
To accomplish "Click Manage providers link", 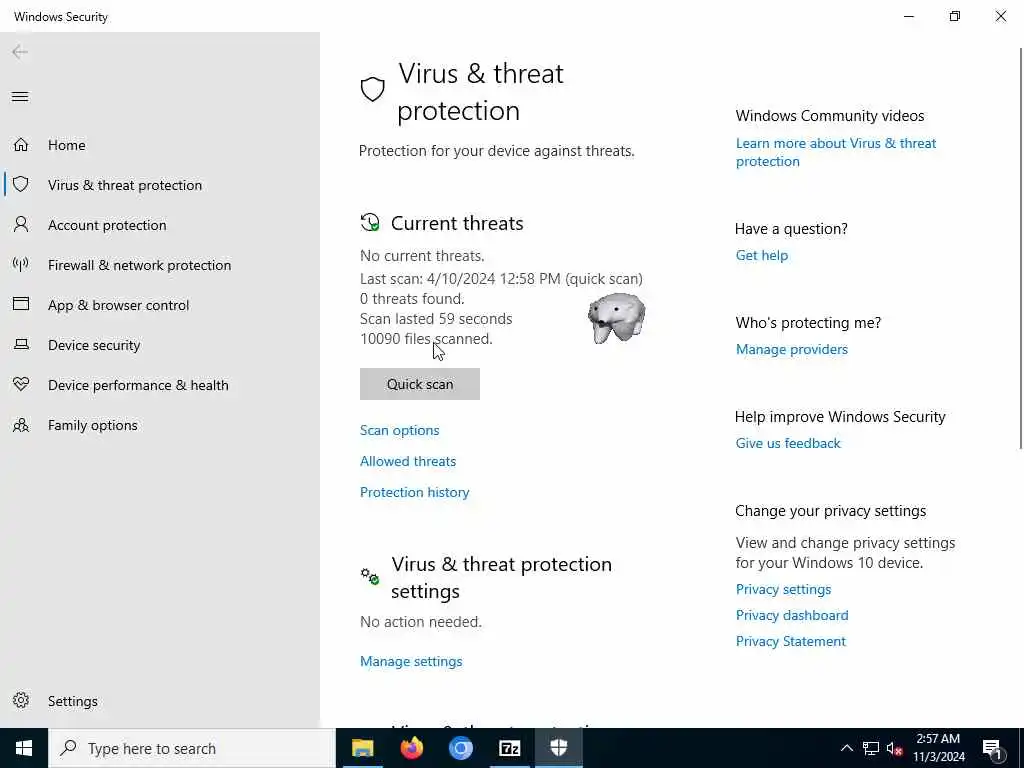I will pyautogui.click(x=791, y=349).
